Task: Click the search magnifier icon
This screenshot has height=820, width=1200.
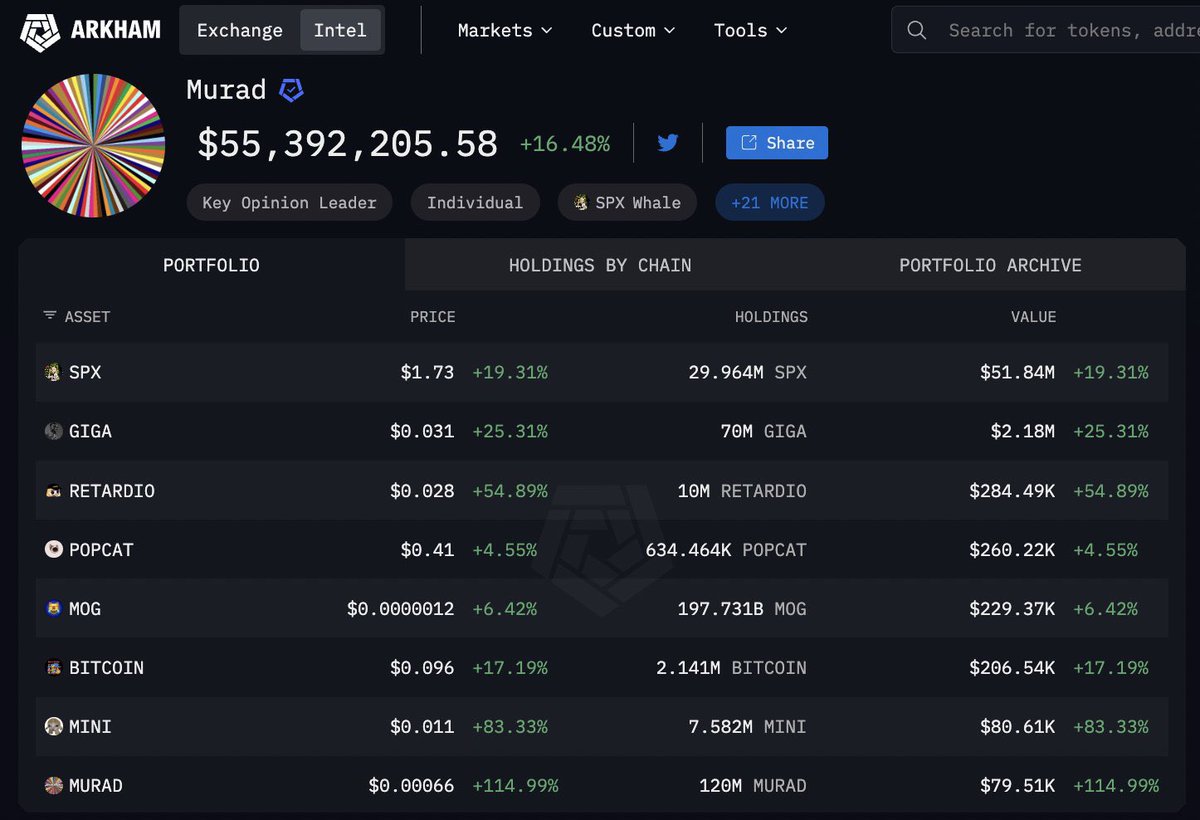Action: (916, 30)
